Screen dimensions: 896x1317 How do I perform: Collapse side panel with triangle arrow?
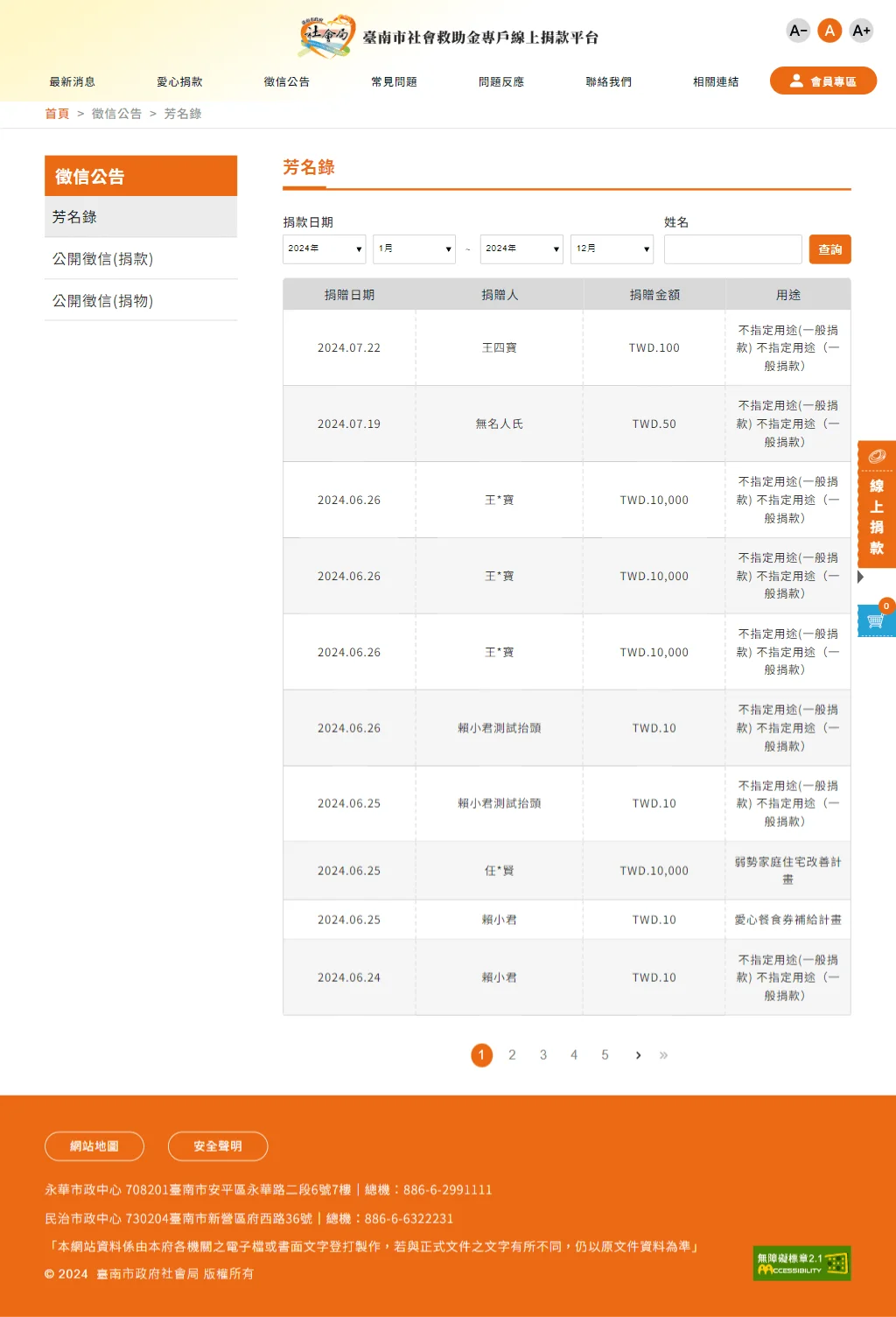861,577
